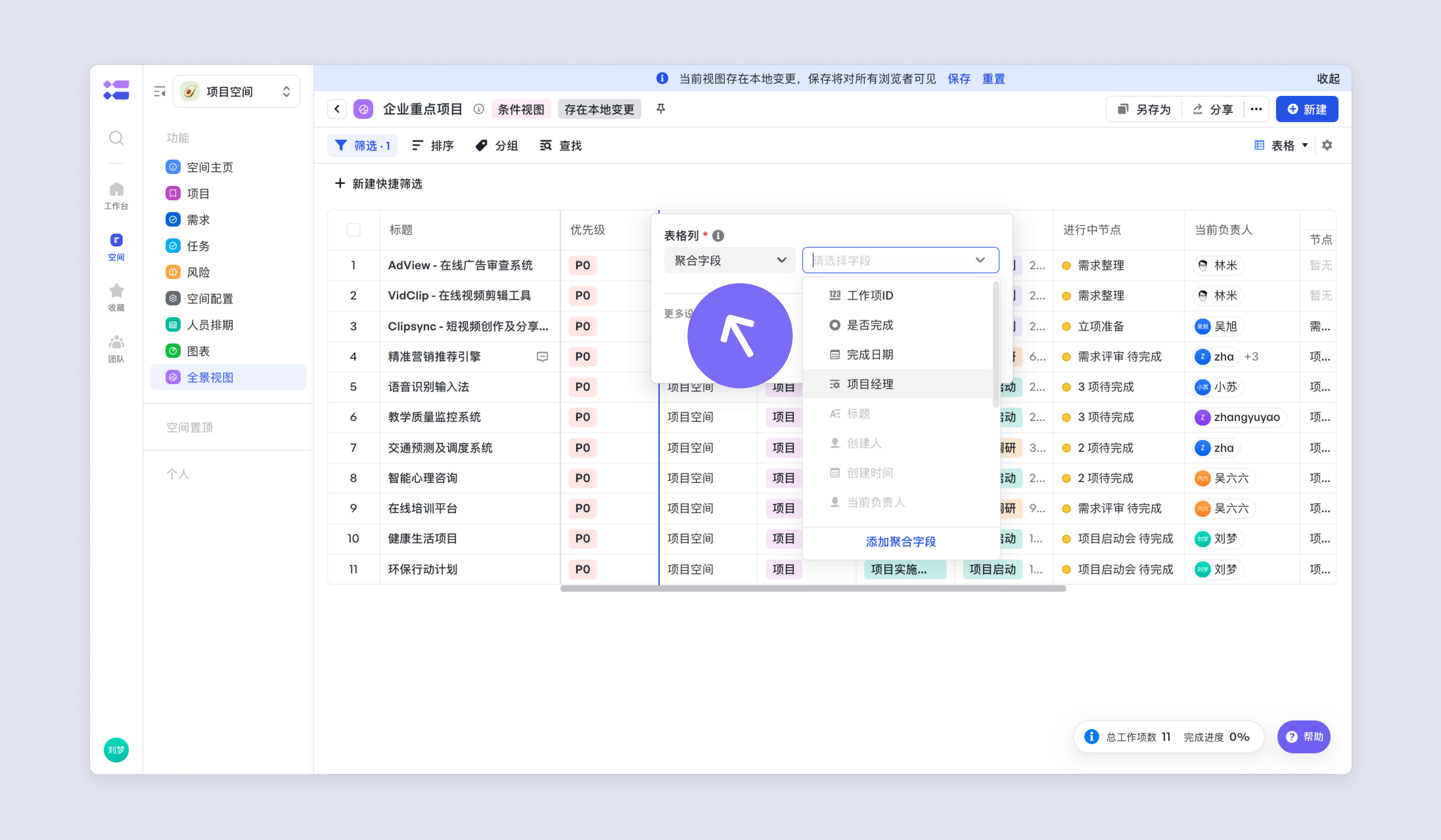The image size is (1441, 840).
Task: Expand the 项目空间 workspace switcher
Action: pos(236,91)
